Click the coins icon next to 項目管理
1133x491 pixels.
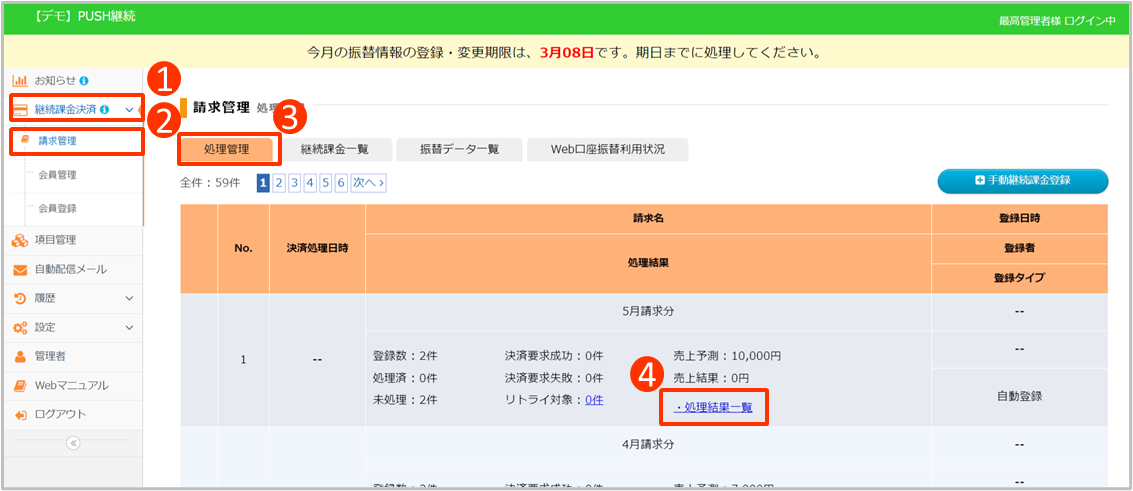tap(20, 240)
